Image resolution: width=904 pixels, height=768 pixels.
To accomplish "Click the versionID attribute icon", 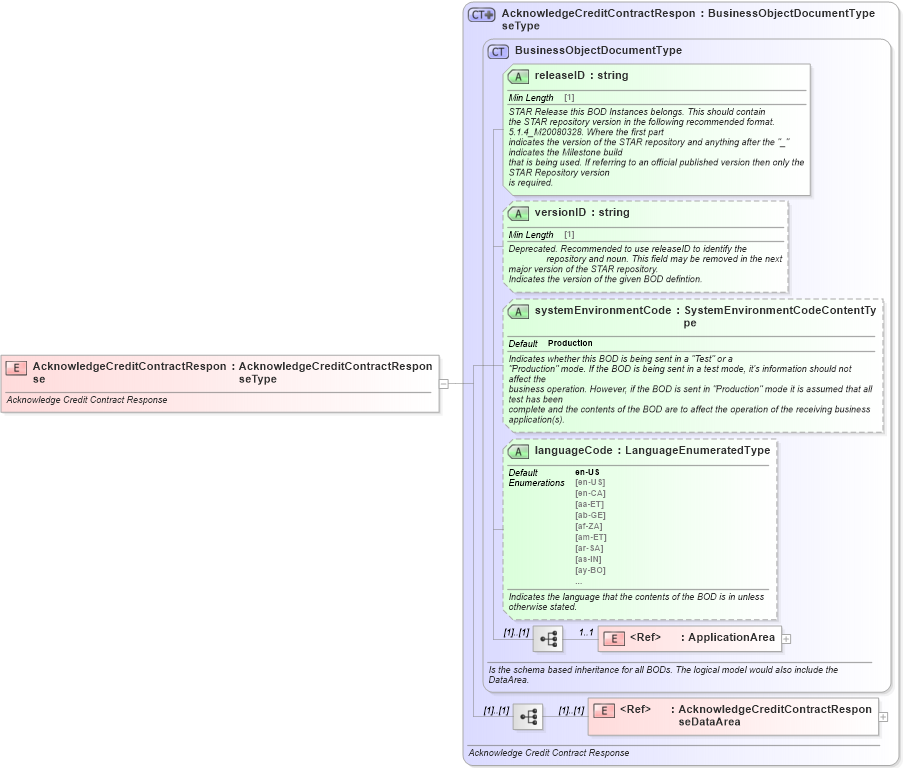I will pyautogui.click(x=518, y=213).
